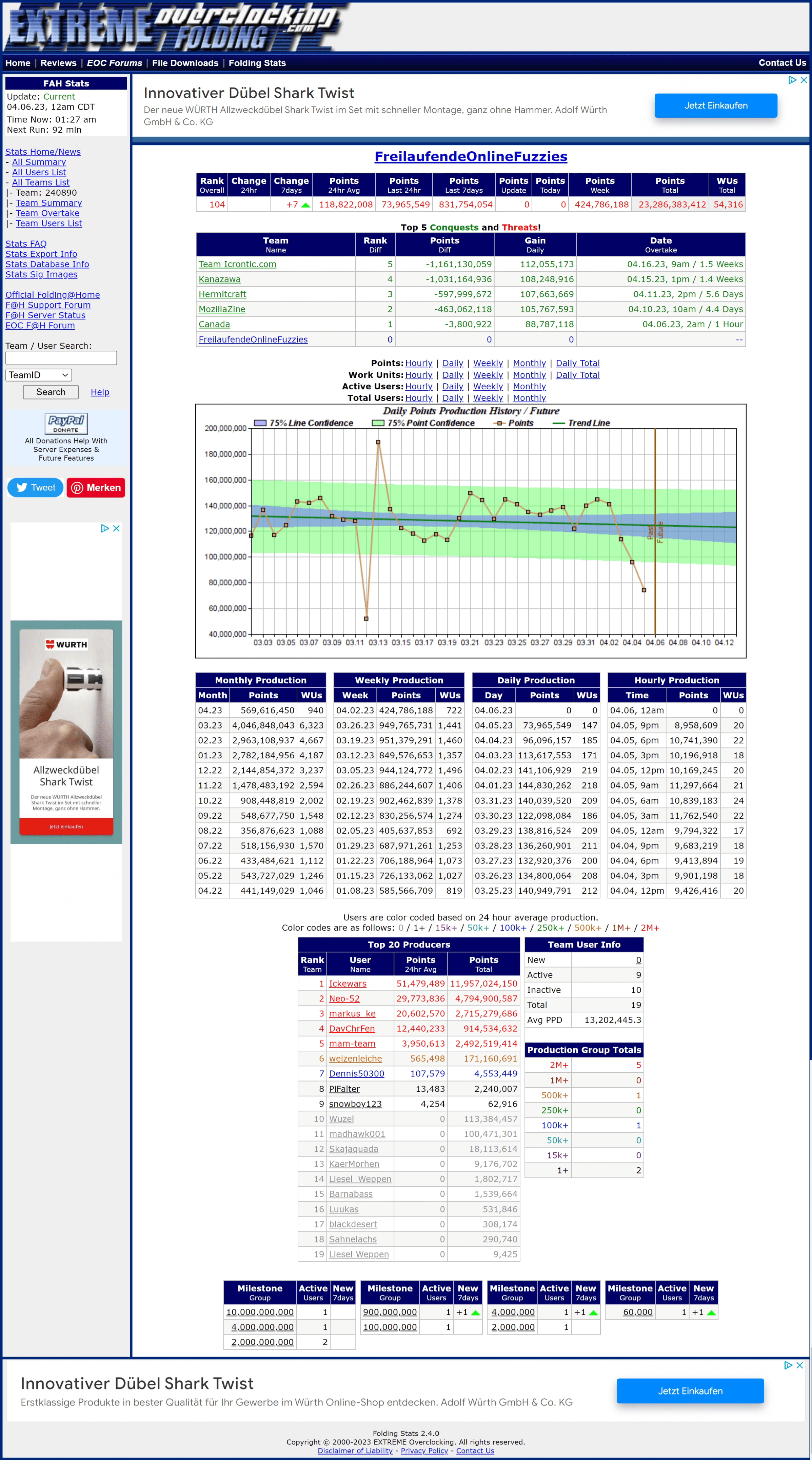Viewport: 812px width, 1460px height.
Task: Click the +7 seven-day rank change cell
Action: pos(291,205)
